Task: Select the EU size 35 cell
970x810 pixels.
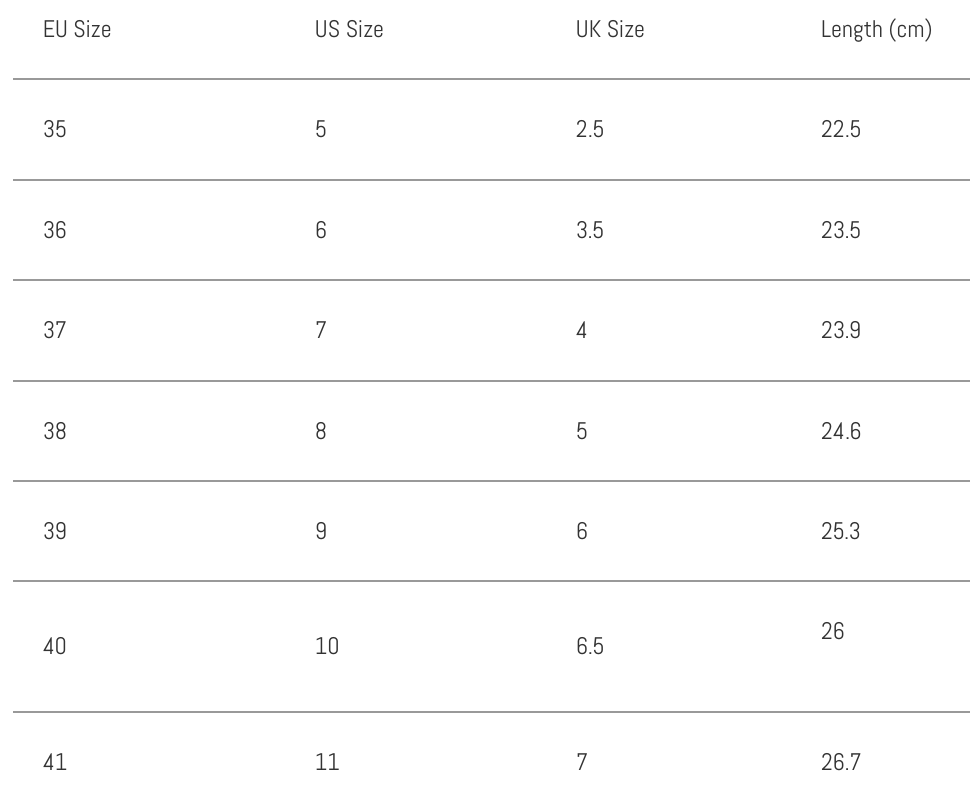Action: point(55,130)
